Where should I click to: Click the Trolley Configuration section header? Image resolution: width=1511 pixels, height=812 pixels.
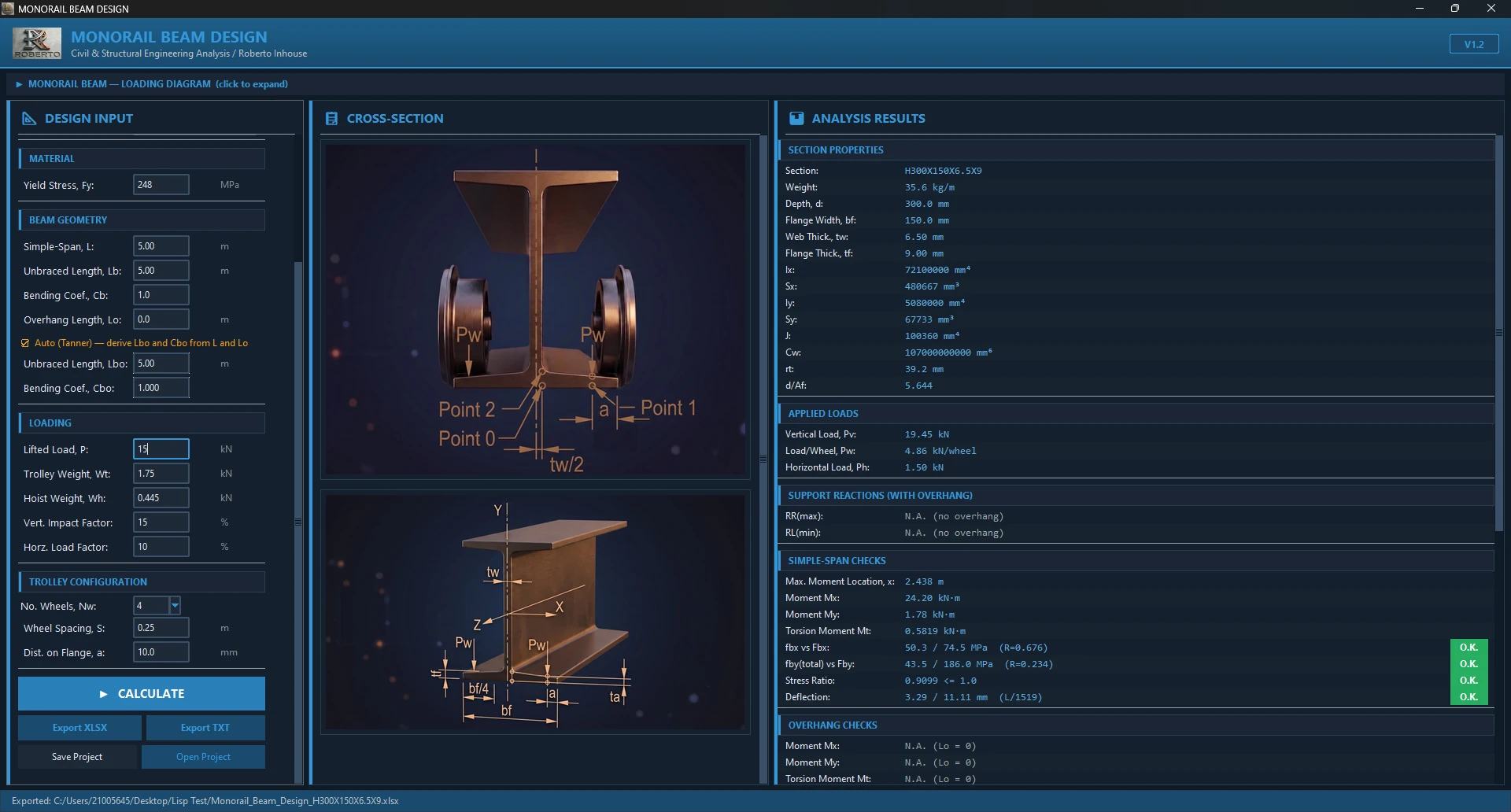[142, 581]
